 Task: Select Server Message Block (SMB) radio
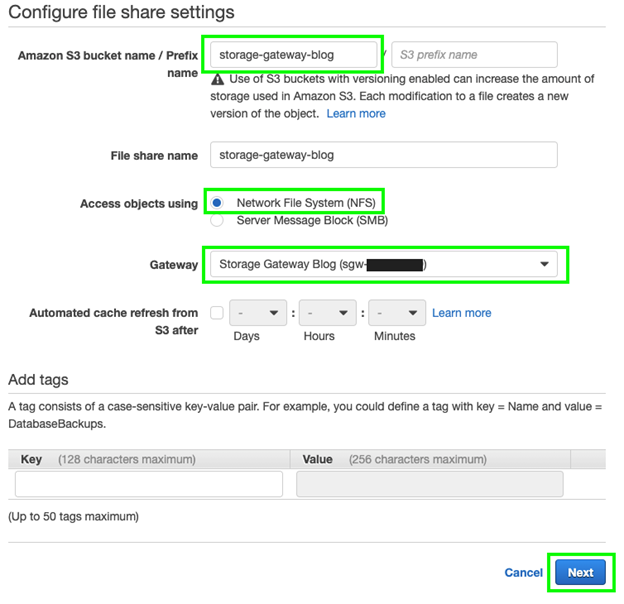(217, 220)
